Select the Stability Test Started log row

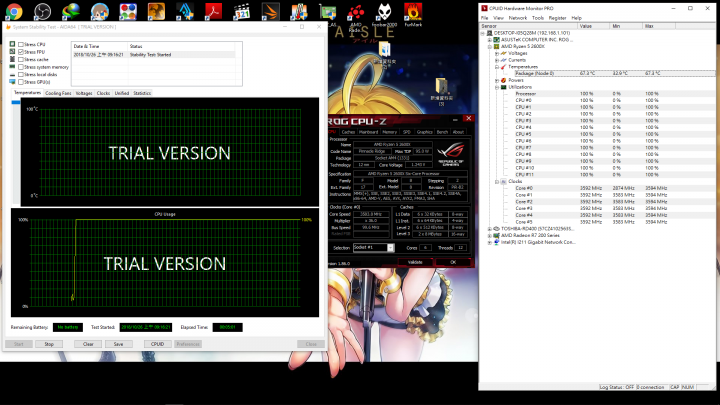point(154,55)
